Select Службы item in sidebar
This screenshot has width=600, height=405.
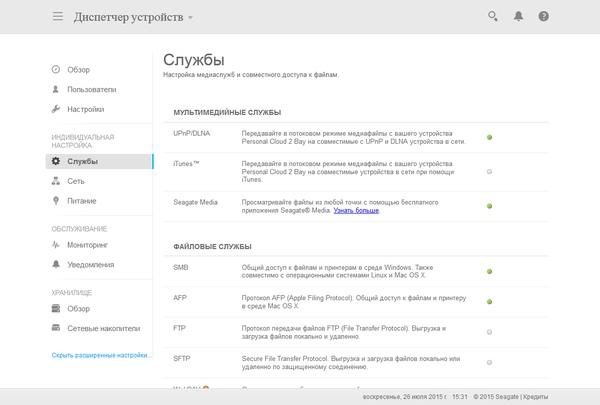[99, 161]
